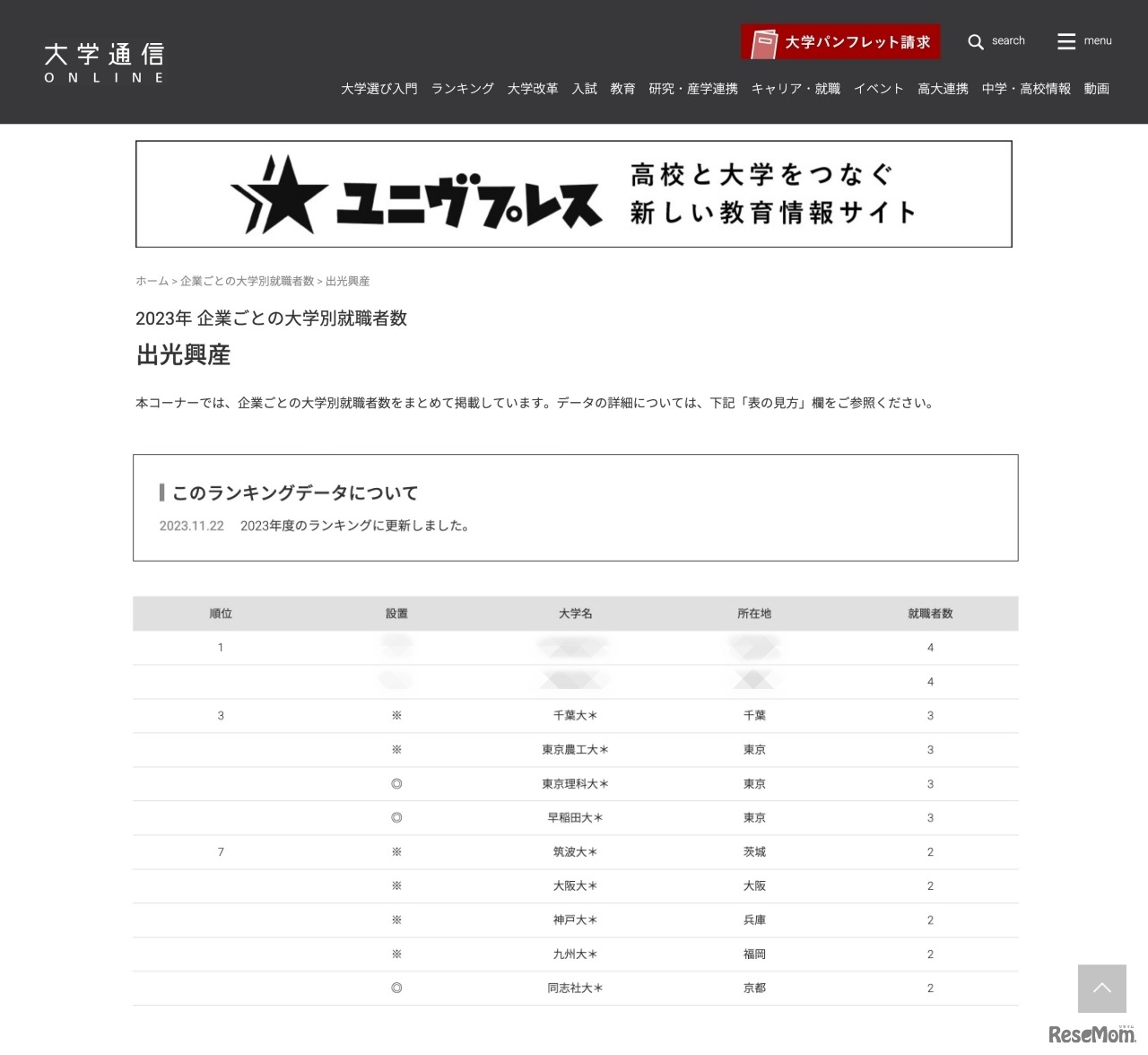The image size is (1148, 1055).
Task: Click the 所在地 column header
Action: (x=754, y=614)
